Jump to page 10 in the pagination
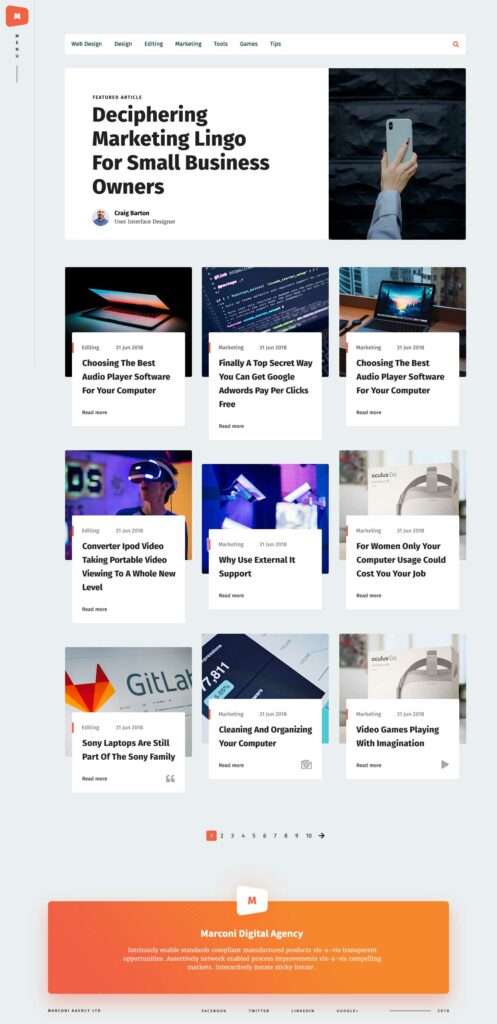 tap(309, 835)
